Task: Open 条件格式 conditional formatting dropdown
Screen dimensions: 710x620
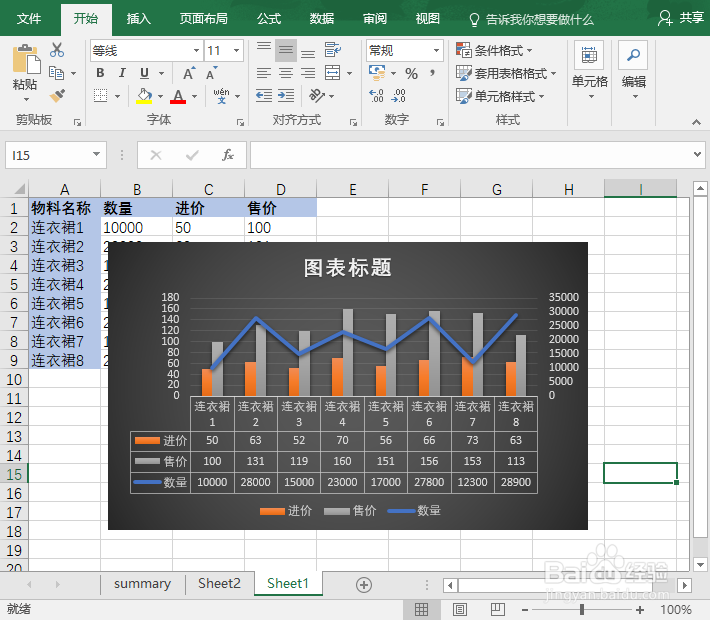Action: click(494, 50)
